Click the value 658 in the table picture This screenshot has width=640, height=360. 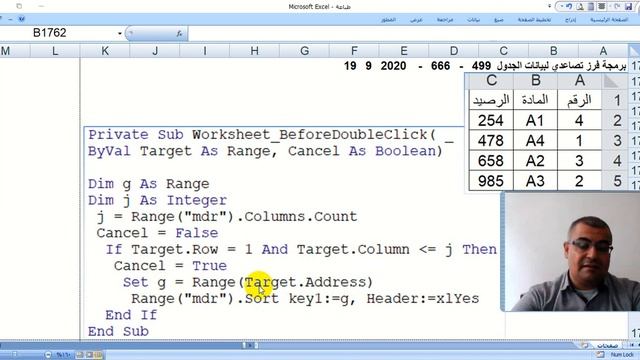(x=491, y=161)
